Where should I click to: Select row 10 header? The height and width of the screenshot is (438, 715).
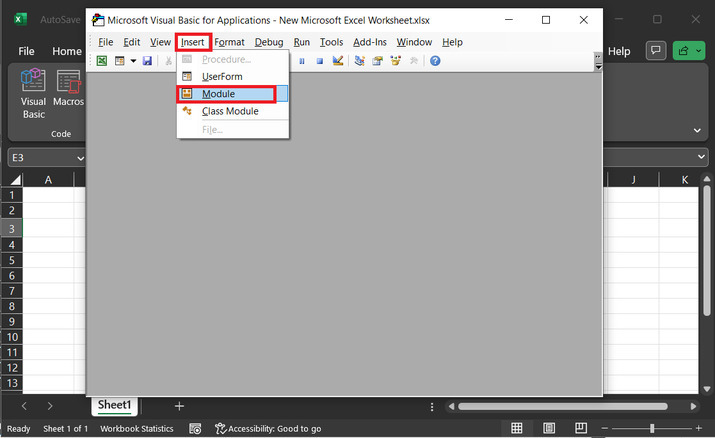point(12,337)
